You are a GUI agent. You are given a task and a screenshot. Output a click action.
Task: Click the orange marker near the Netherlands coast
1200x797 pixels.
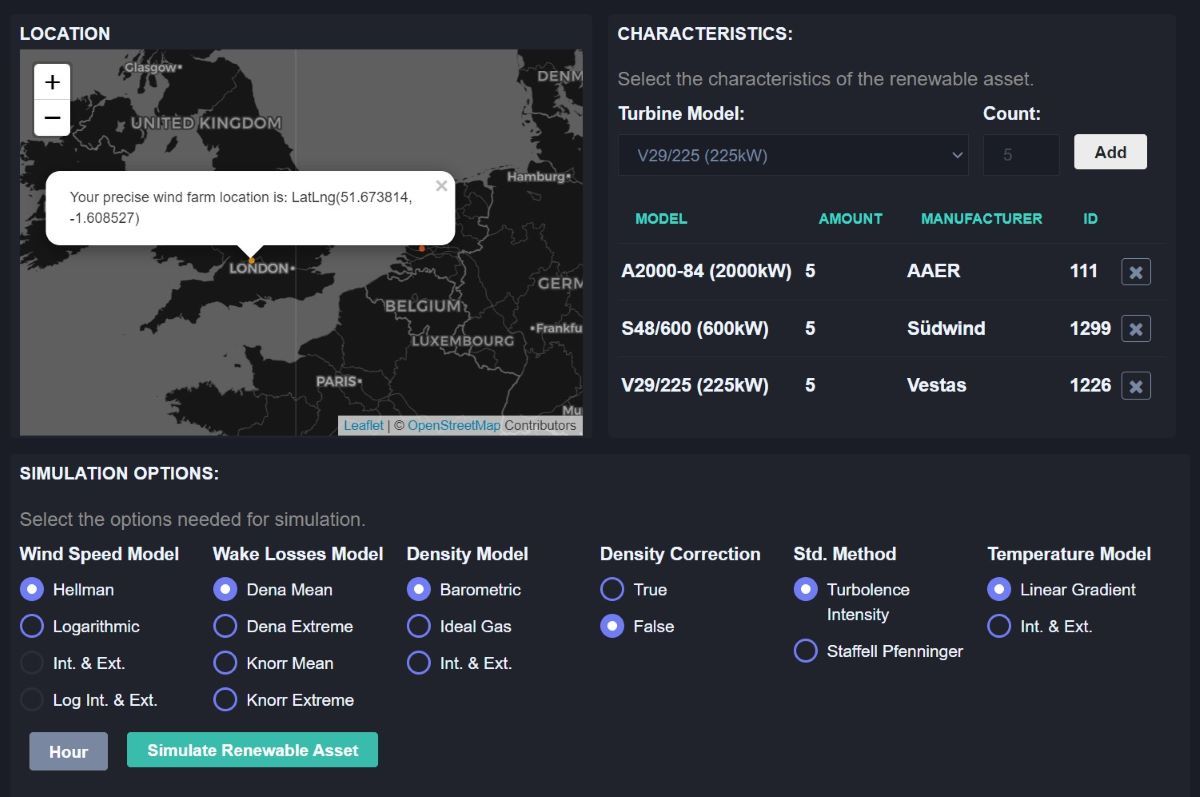421,248
